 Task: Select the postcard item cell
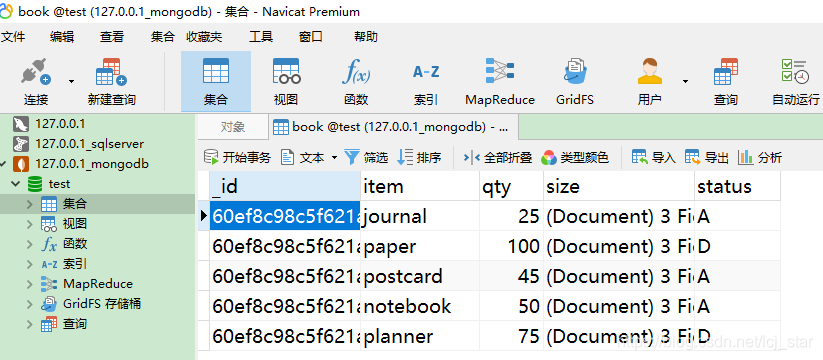[x=420, y=276]
